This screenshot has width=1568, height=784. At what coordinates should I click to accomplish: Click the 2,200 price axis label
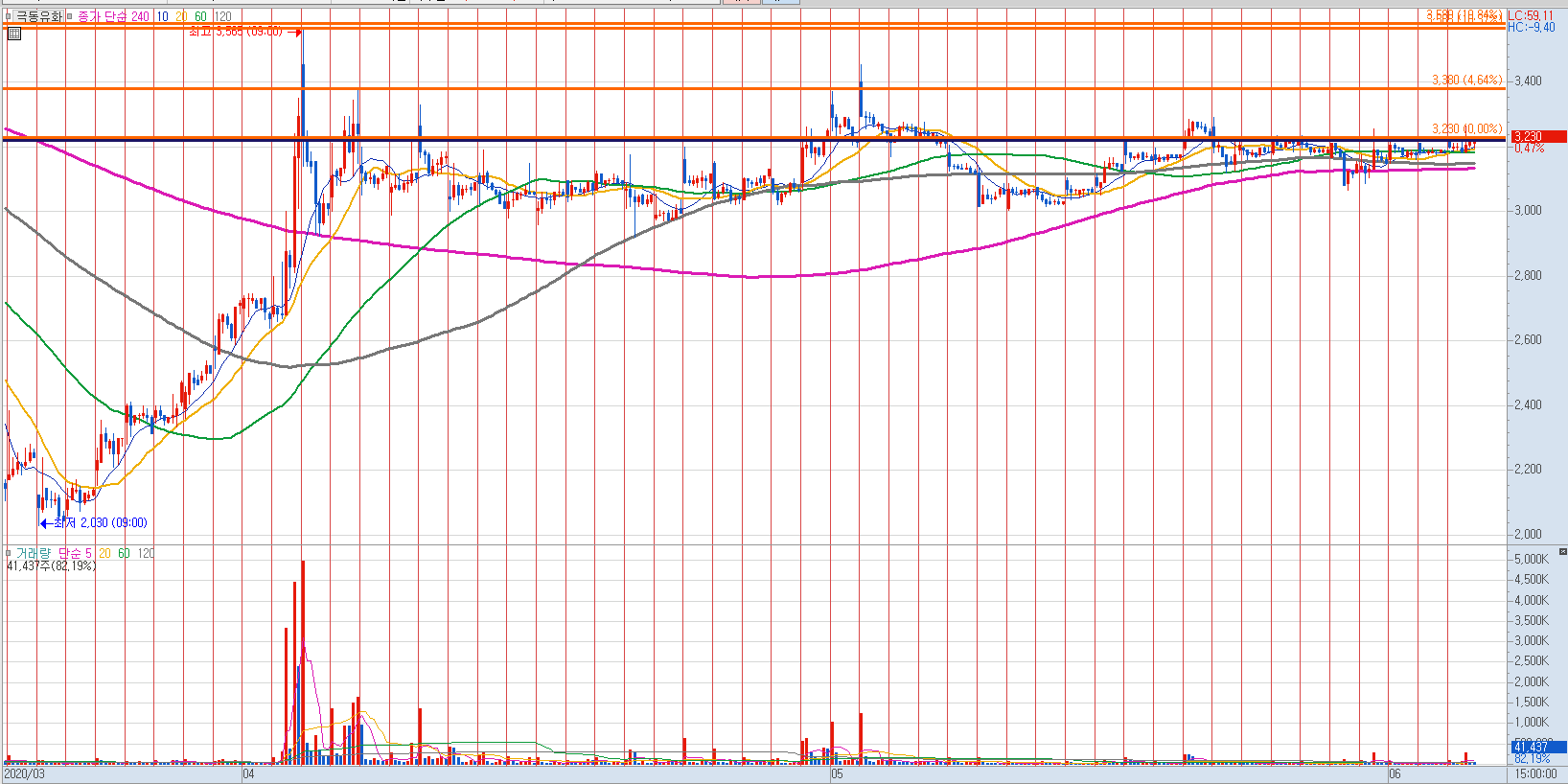click(x=1528, y=470)
